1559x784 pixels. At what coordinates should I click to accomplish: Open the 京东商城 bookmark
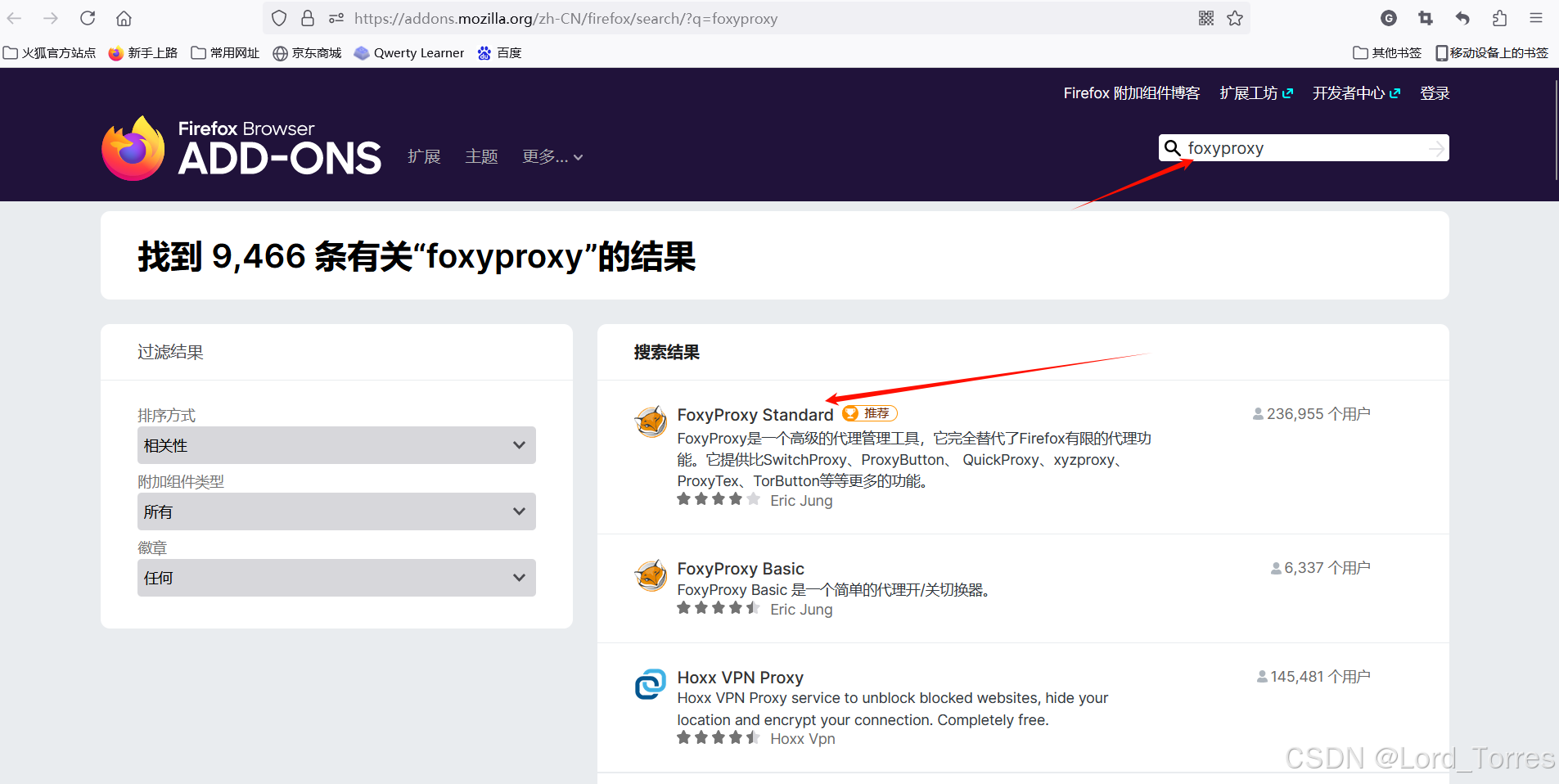coord(307,53)
